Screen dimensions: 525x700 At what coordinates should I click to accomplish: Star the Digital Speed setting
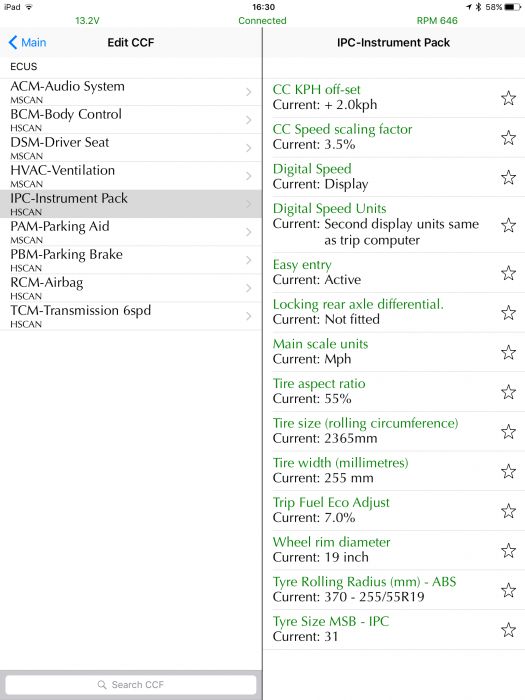click(x=508, y=177)
